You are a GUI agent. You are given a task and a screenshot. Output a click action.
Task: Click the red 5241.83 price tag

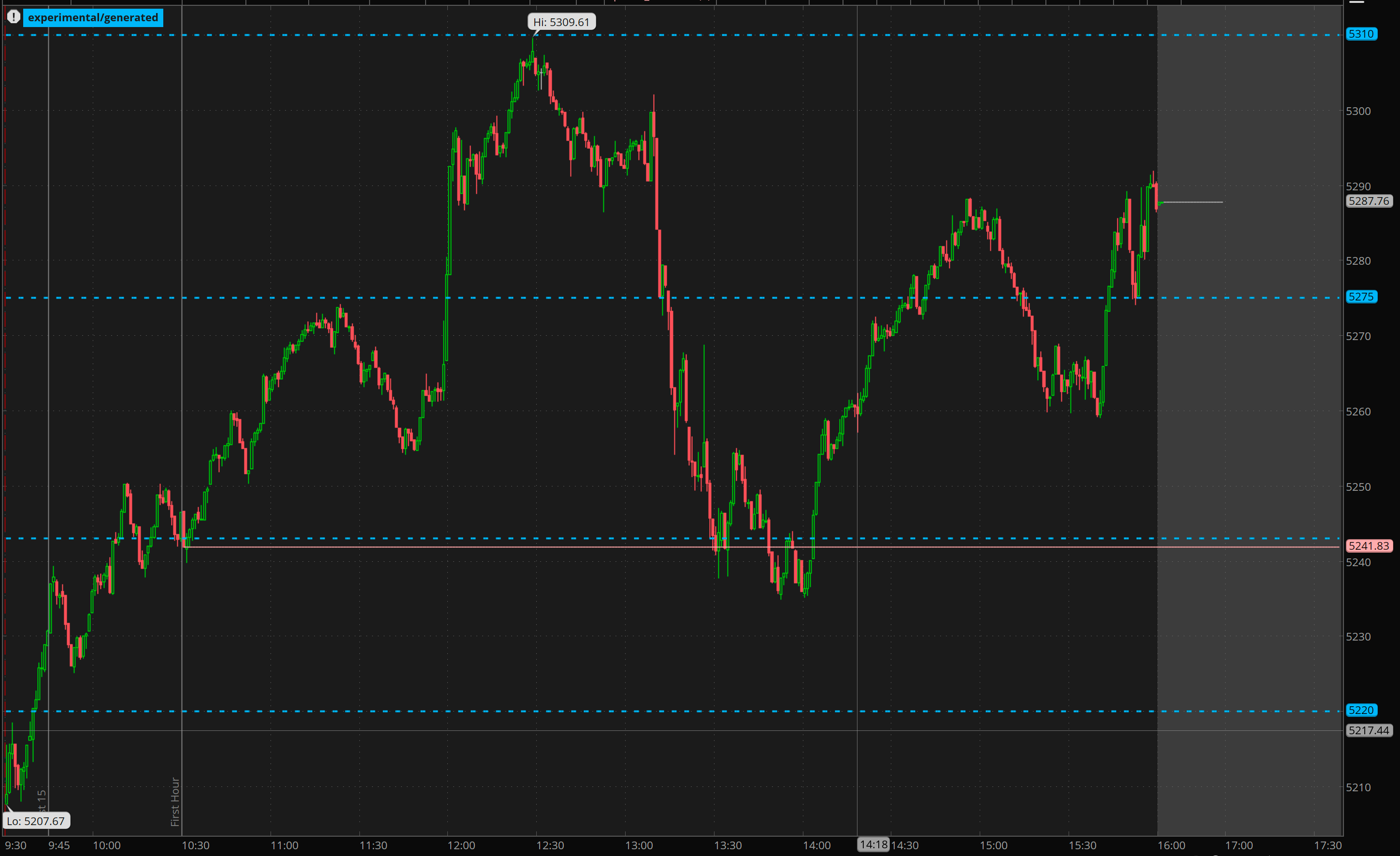1368,546
